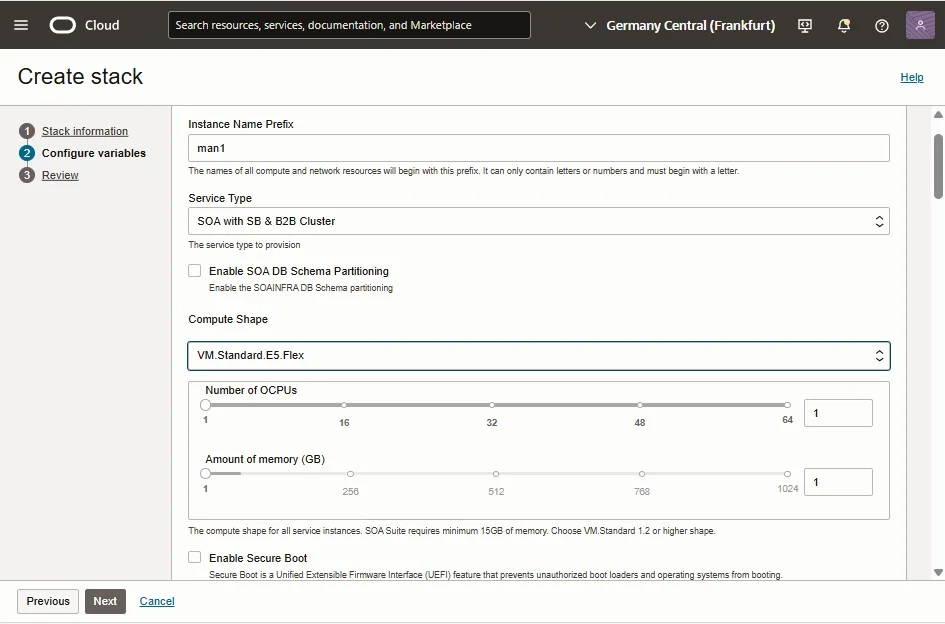Open the user profile avatar
The width and height of the screenshot is (945, 624).
click(920, 25)
